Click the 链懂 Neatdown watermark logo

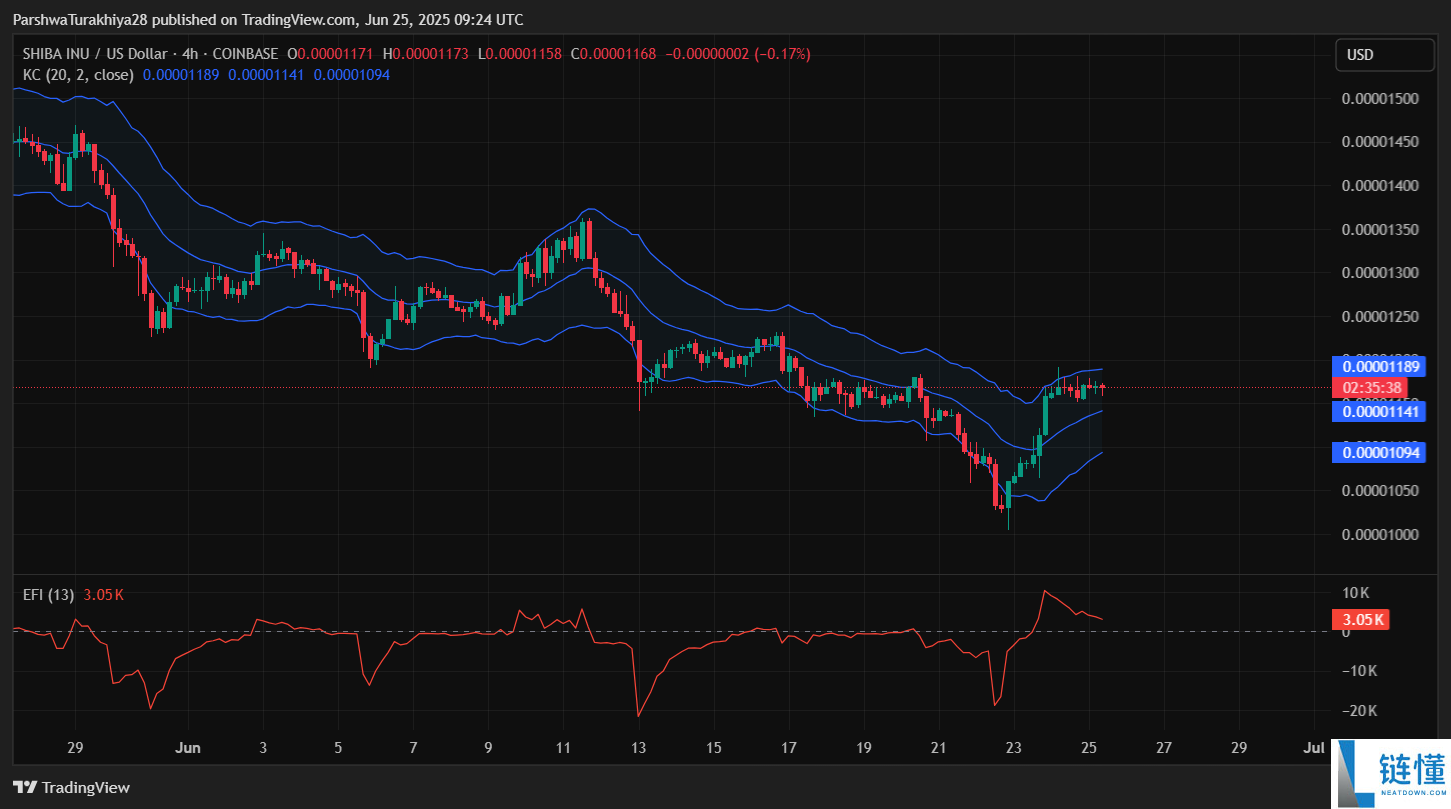(x=1388, y=775)
